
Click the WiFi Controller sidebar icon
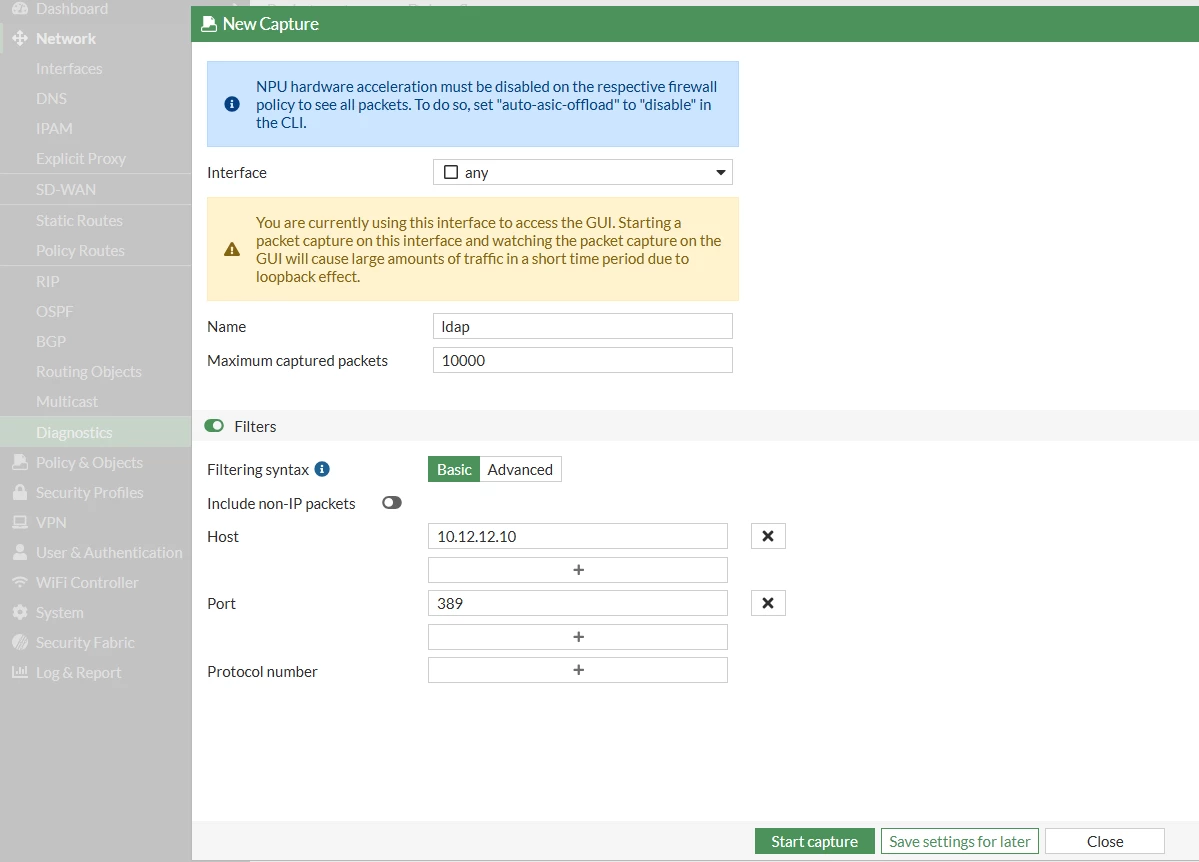[20, 582]
